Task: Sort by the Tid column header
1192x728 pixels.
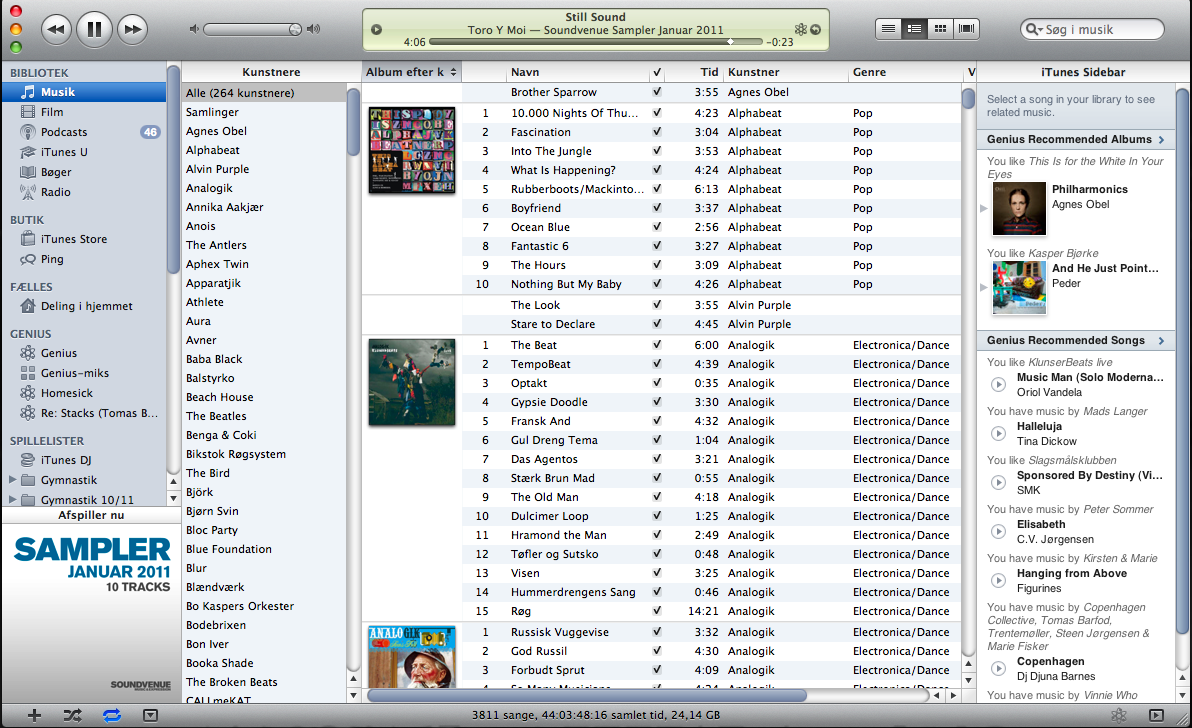Action: coord(695,72)
